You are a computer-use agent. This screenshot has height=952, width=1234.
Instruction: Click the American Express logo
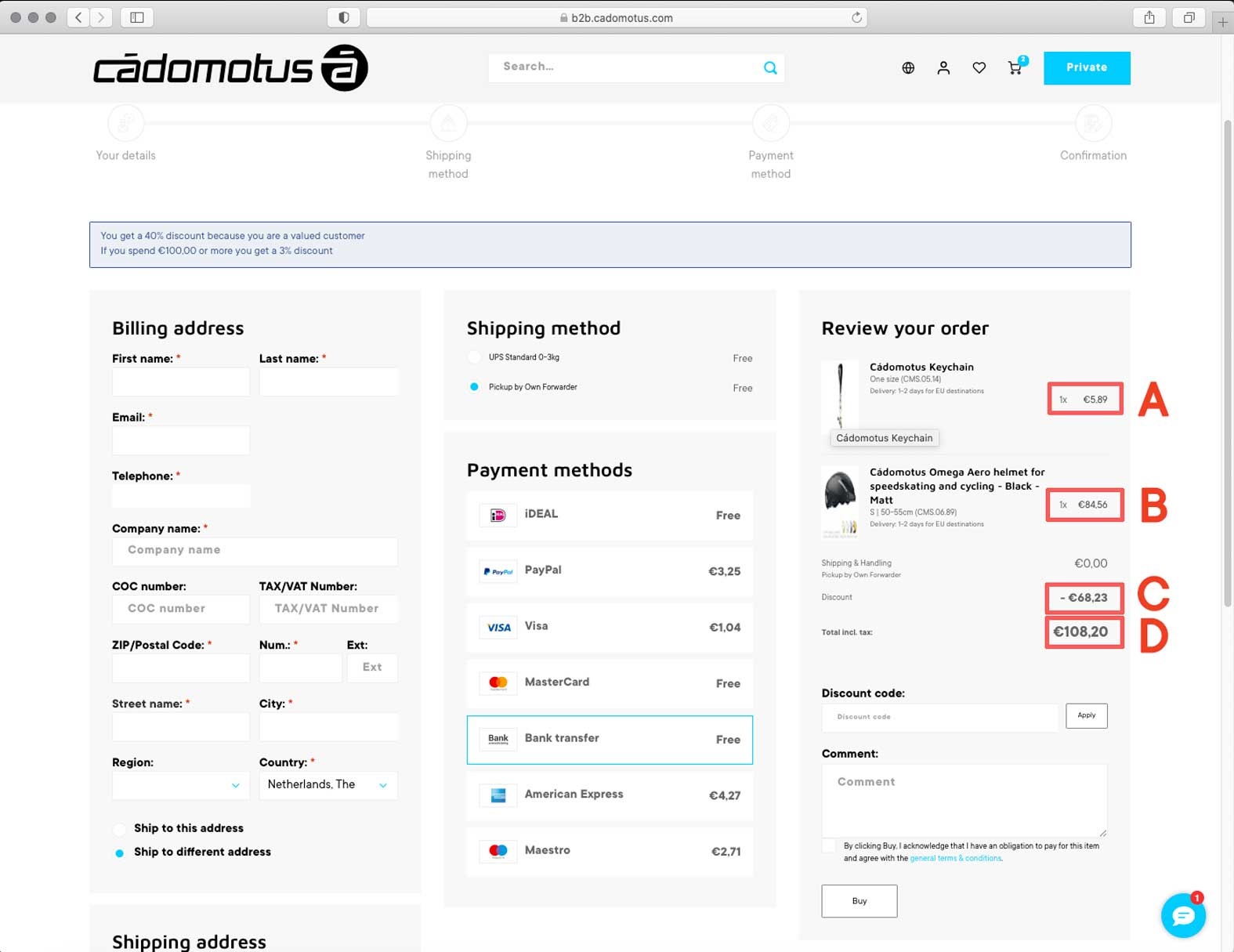[x=498, y=795]
